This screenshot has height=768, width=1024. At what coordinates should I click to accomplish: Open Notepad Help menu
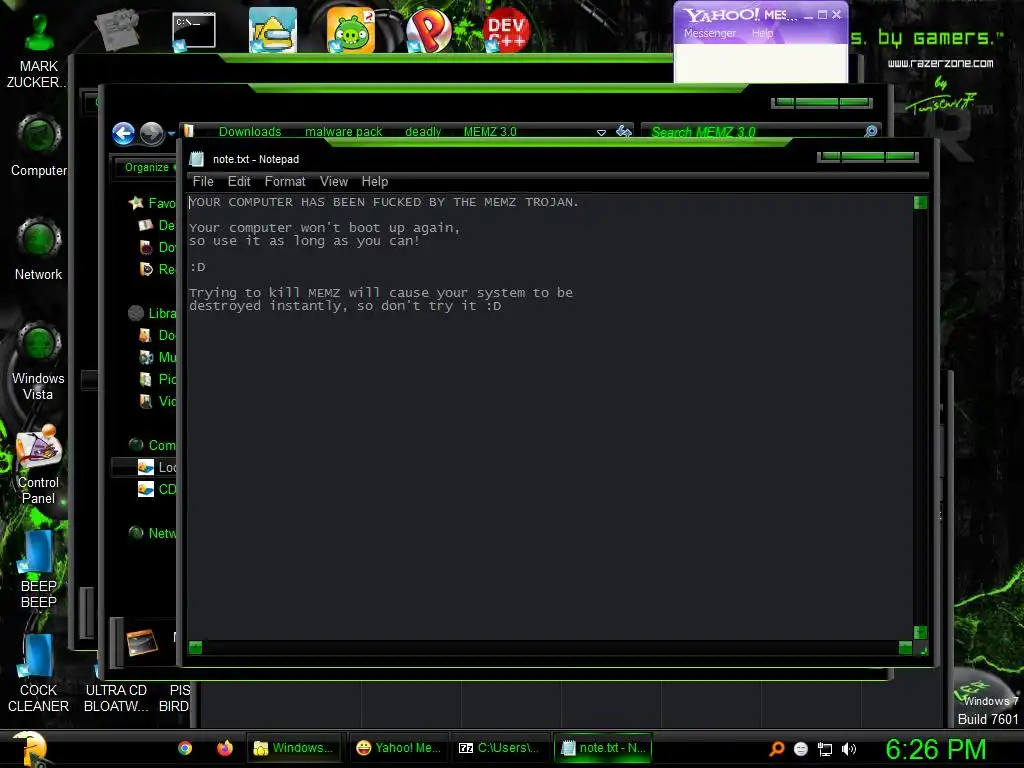pyautogui.click(x=375, y=182)
